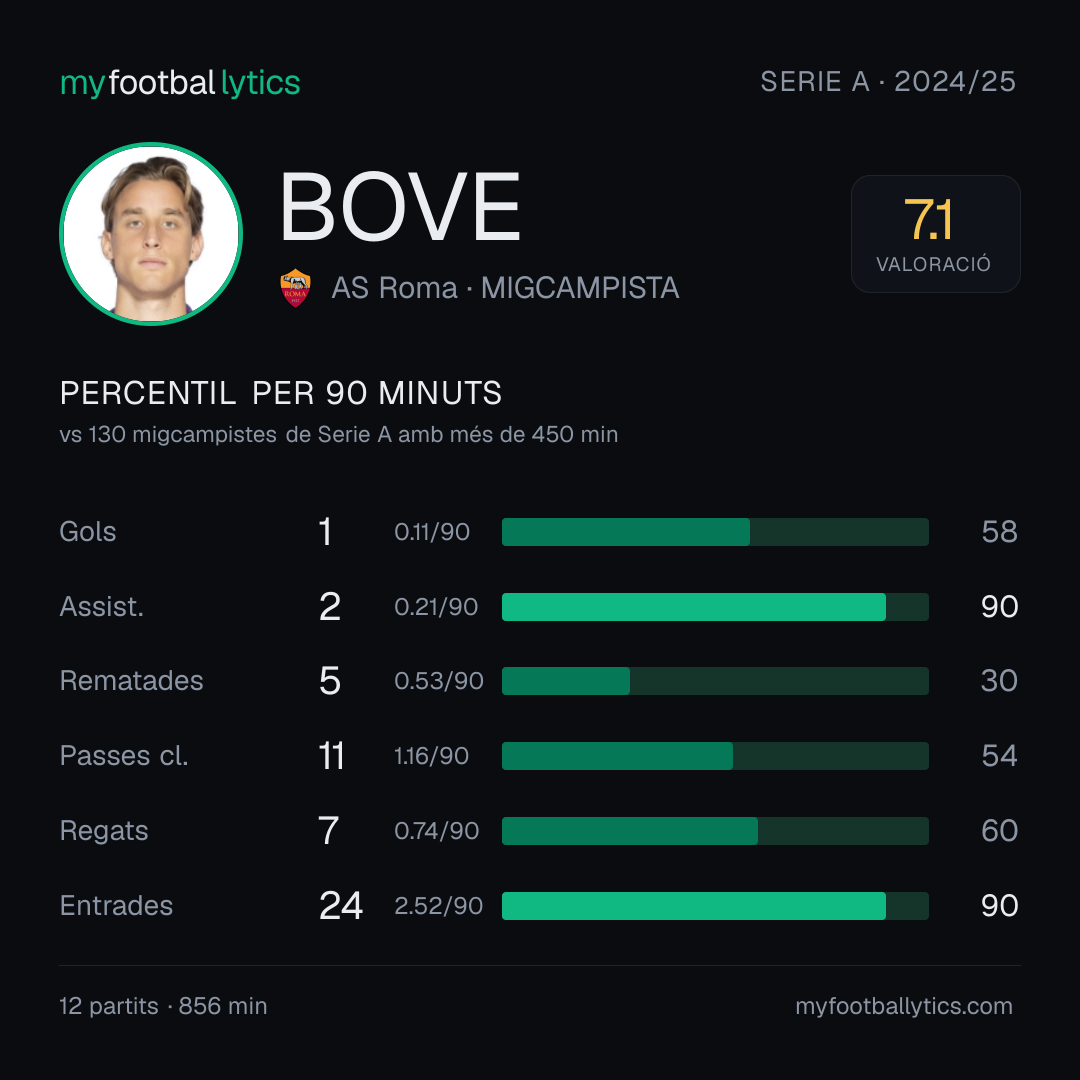Select the Bove player portrait
Image resolution: width=1080 pixels, height=1080 pixels.
point(151,233)
